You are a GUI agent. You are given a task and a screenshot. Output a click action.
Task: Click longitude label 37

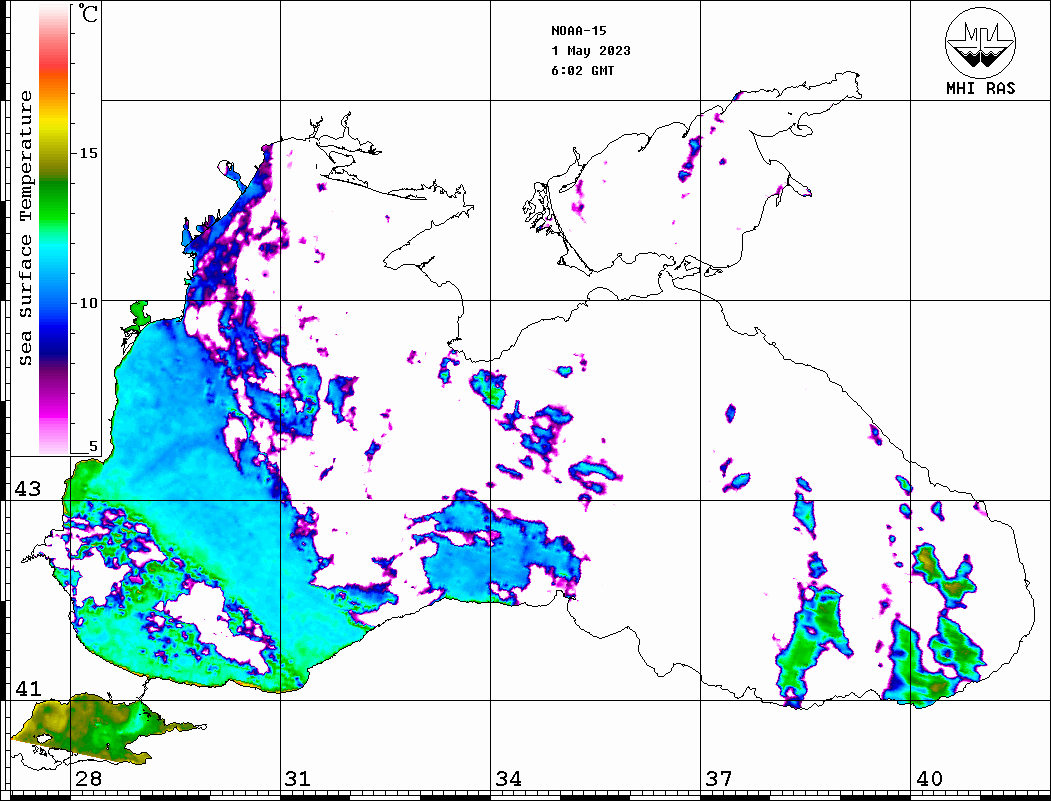[x=719, y=778]
